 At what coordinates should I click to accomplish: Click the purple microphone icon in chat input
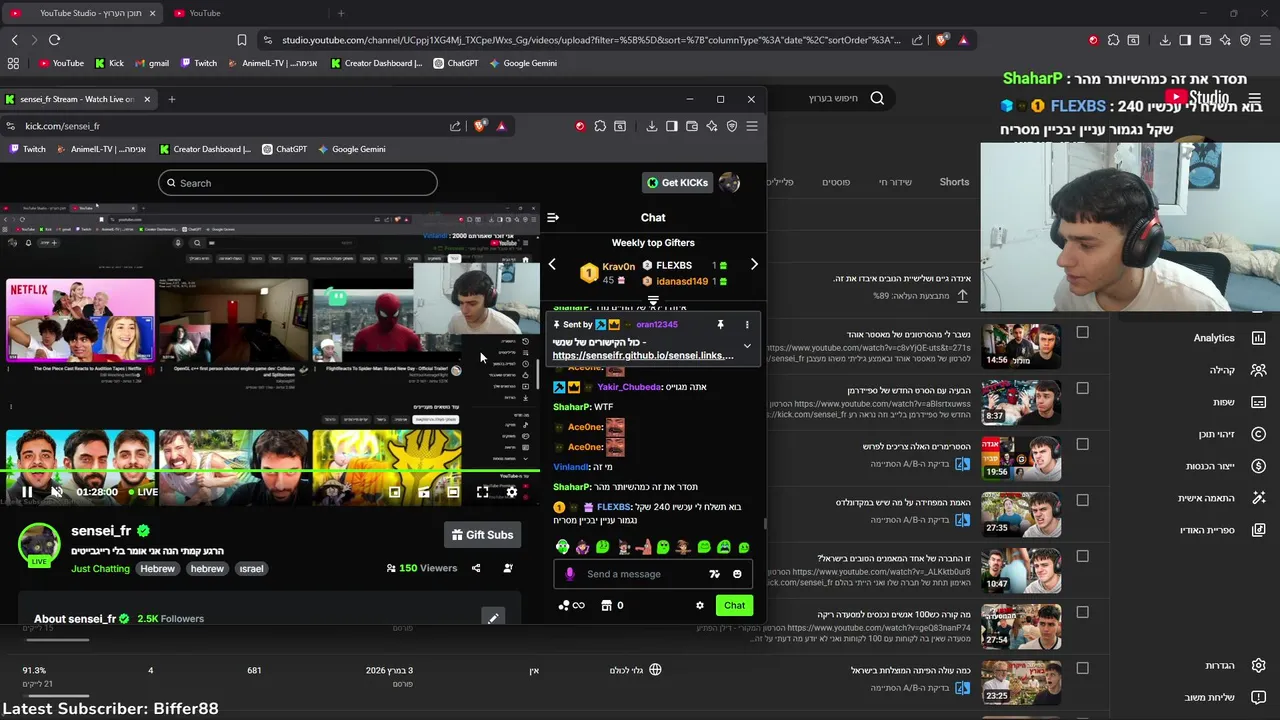coord(570,574)
